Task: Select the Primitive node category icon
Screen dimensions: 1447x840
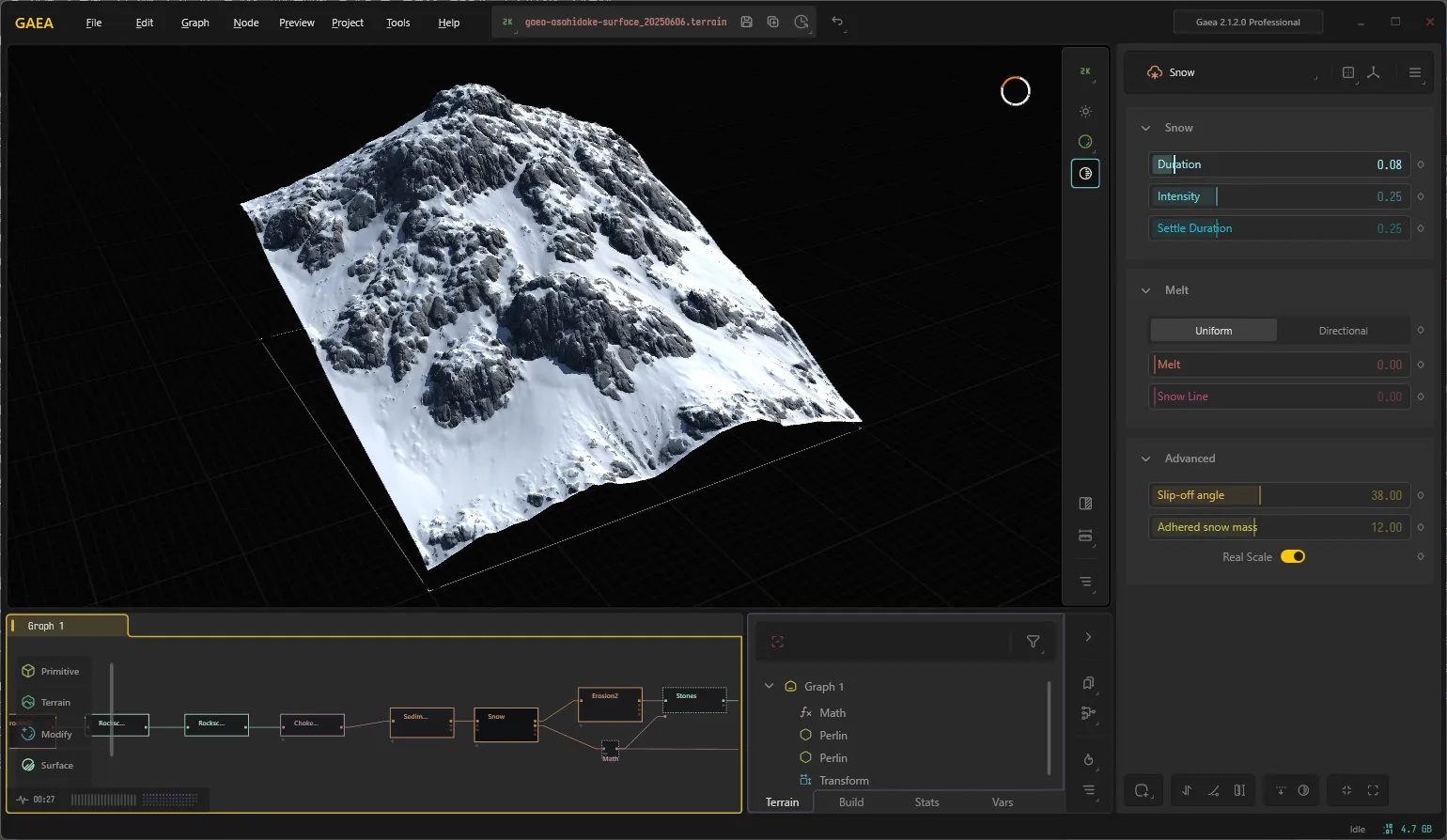Action: [28, 671]
